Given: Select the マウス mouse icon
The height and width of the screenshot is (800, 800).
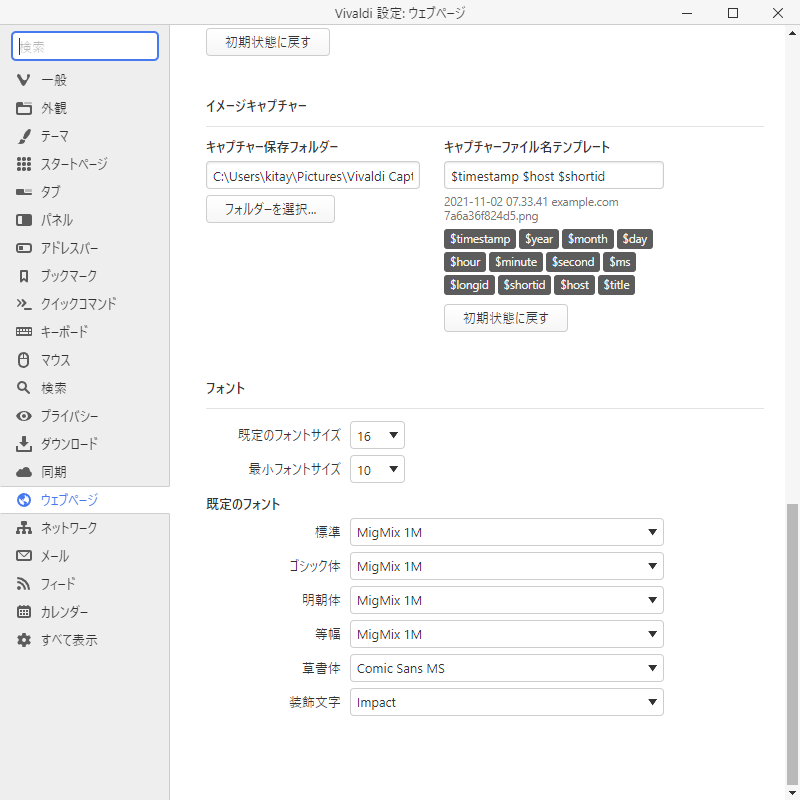Looking at the screenshot, I should pyautogui.click(x=23, y=360).
